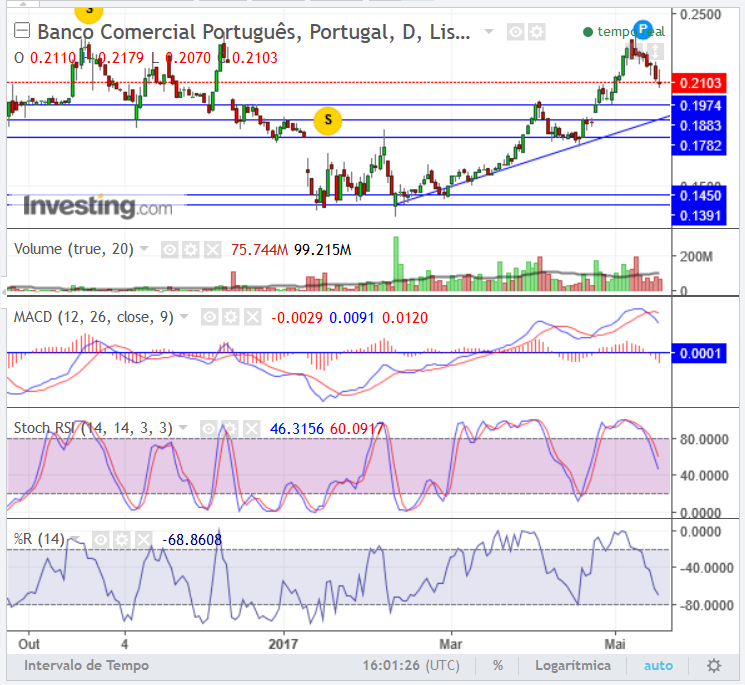Remove the %R (14) indicator
Viewport: 745px width, 685px height.
(144, 540)
